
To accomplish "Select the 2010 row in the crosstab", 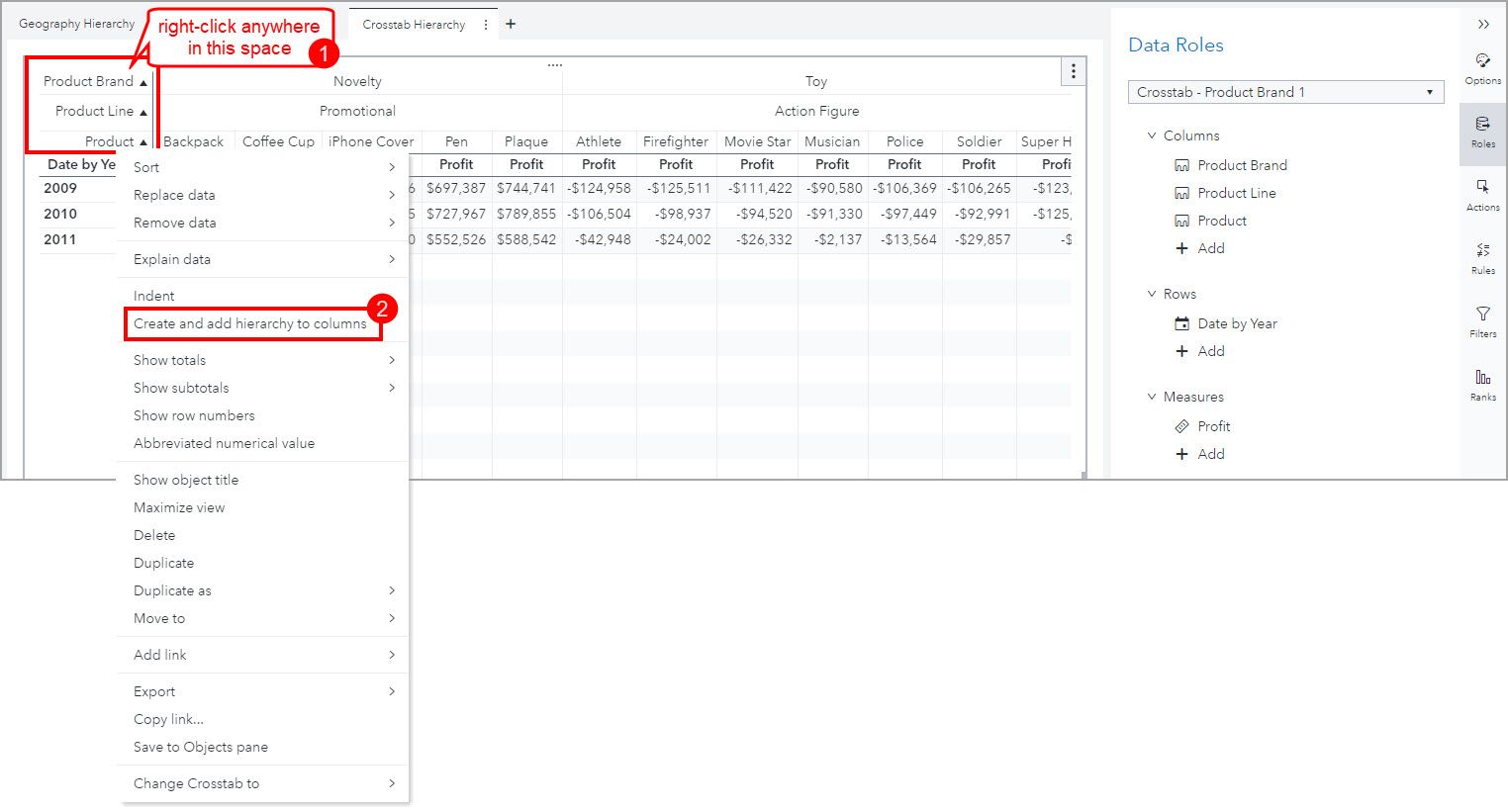I will (x=60, y=214).
